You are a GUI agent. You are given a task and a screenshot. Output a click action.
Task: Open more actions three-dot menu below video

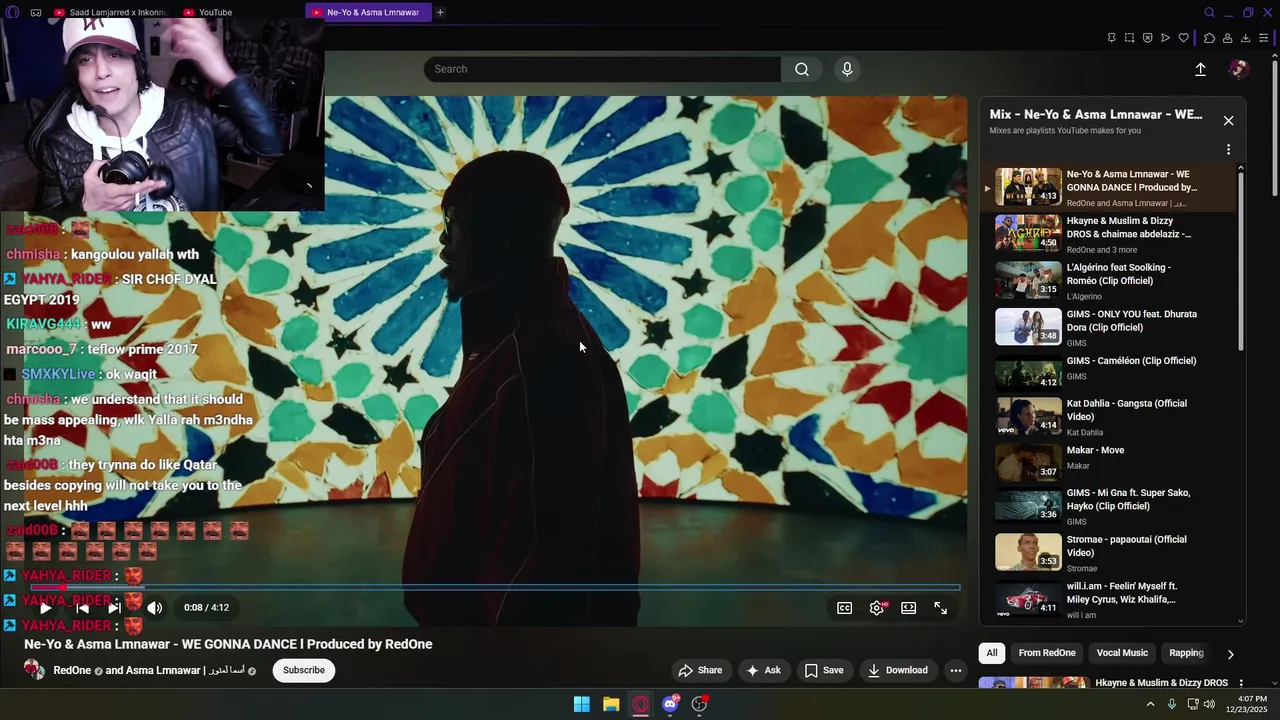(x=956, y=670)
